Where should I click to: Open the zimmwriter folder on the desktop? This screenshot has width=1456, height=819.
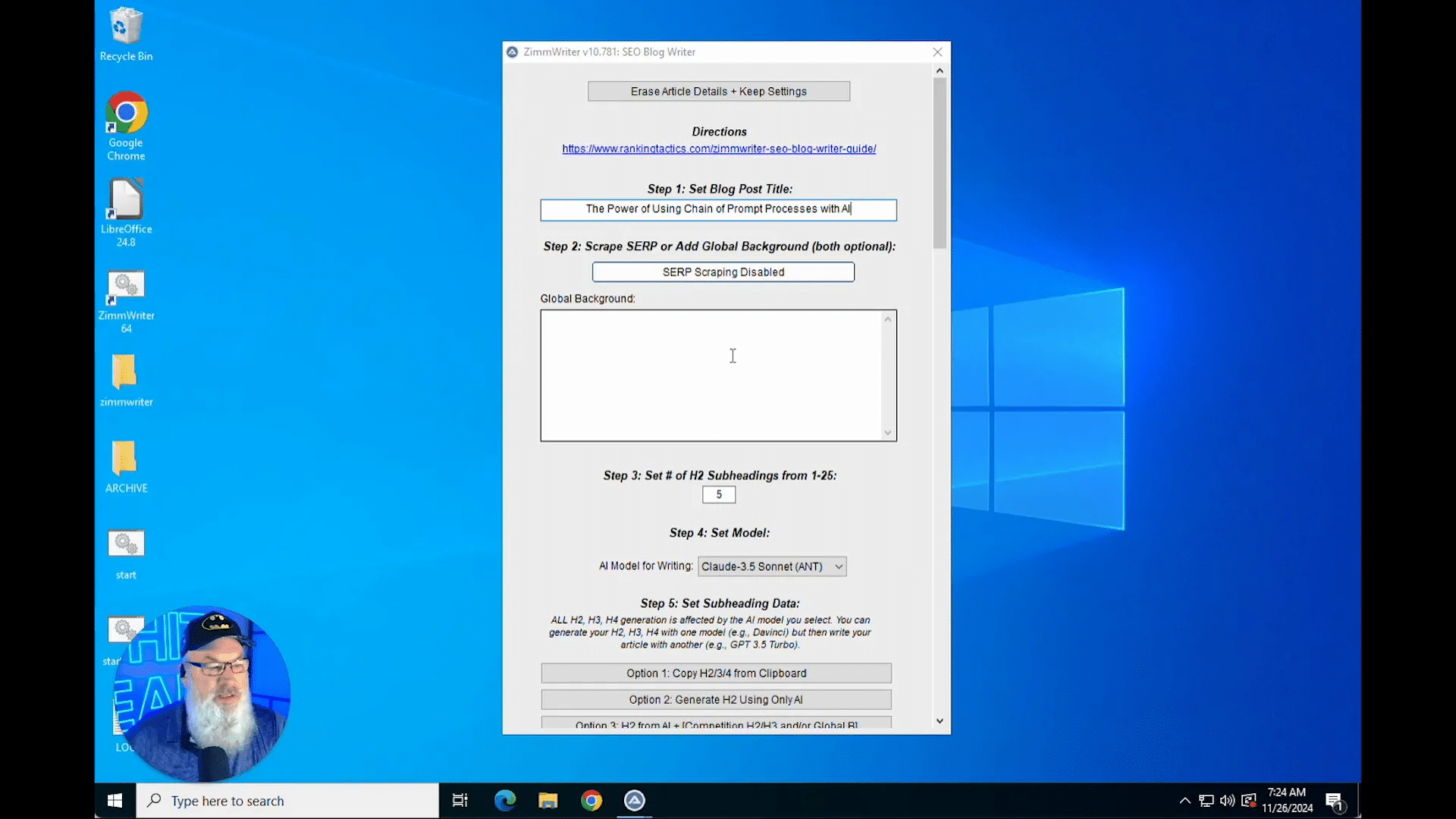coord(126,381)
